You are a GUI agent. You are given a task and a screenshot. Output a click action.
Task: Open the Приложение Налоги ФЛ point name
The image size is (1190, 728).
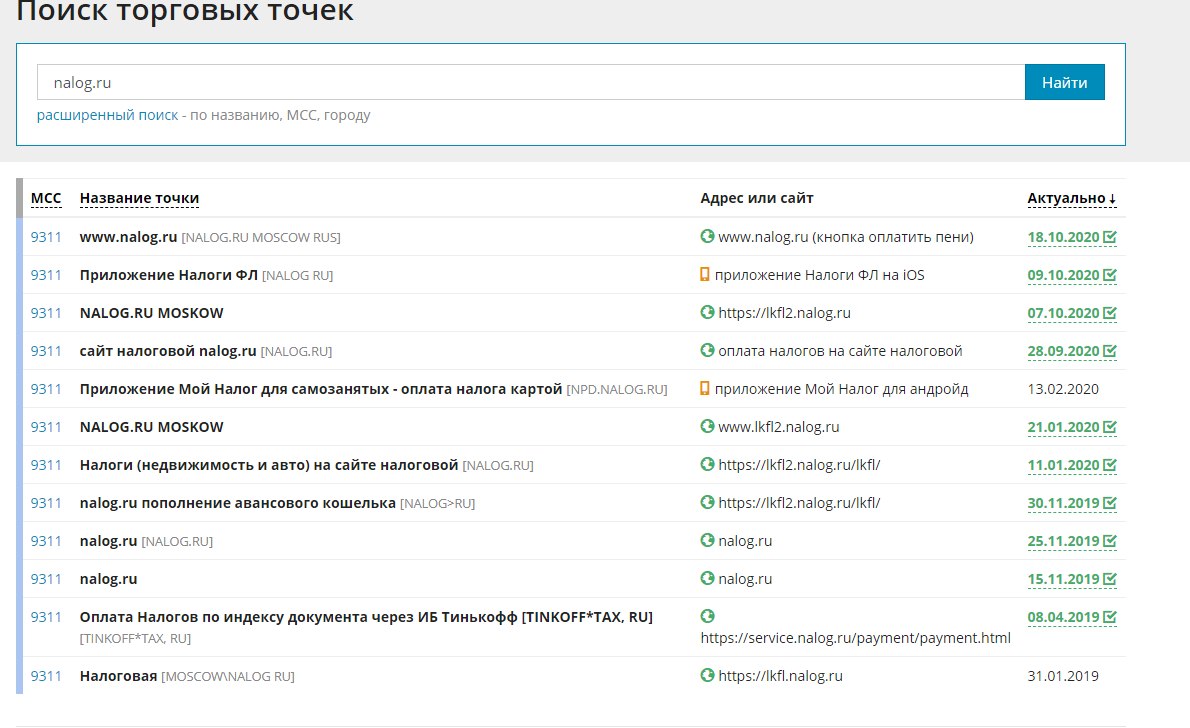coord(168,275)
